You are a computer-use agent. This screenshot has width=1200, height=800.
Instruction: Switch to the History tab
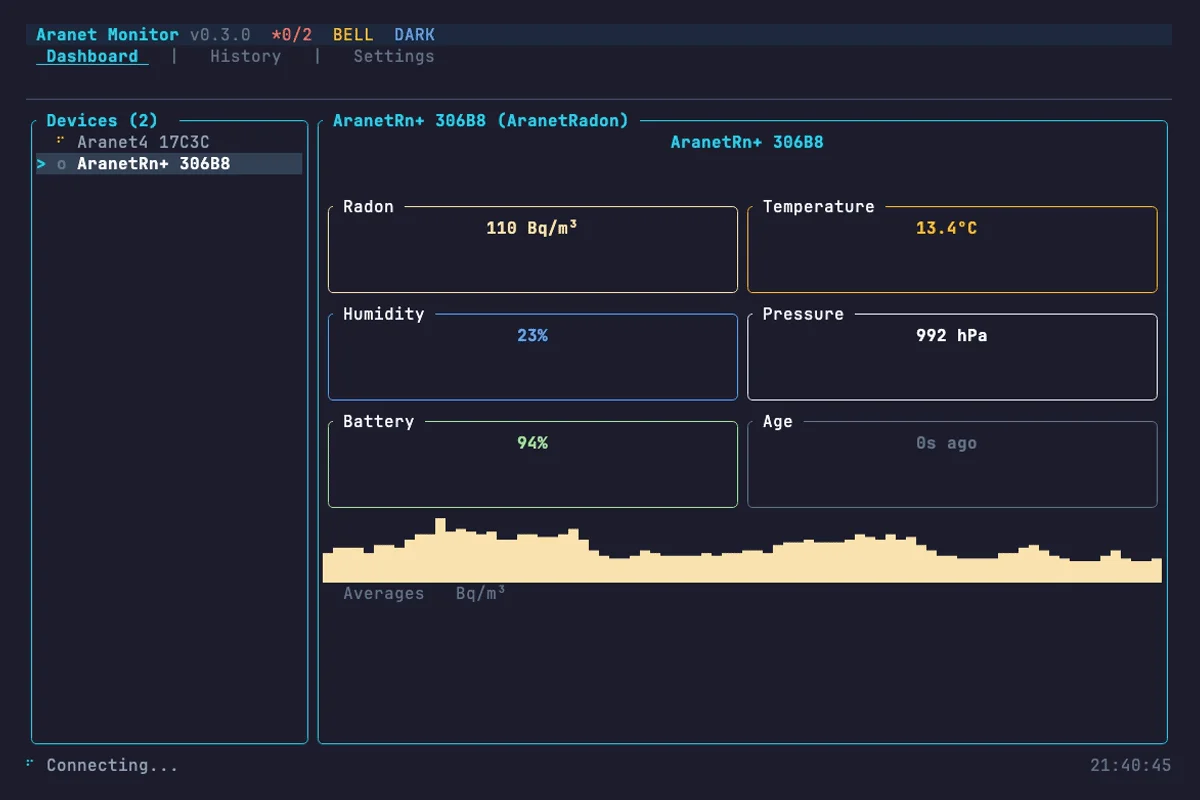coord(245,56)
